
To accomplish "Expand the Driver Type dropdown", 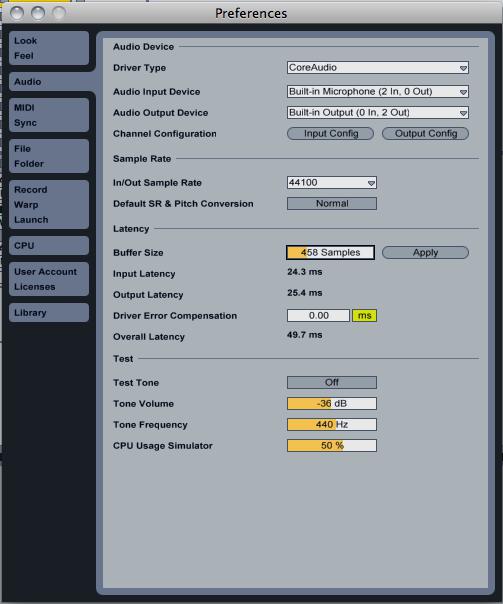I will pos(378,68).
